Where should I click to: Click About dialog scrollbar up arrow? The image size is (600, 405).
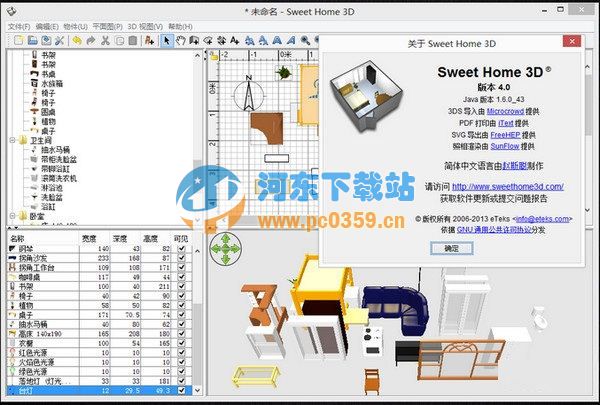point(588,67)
